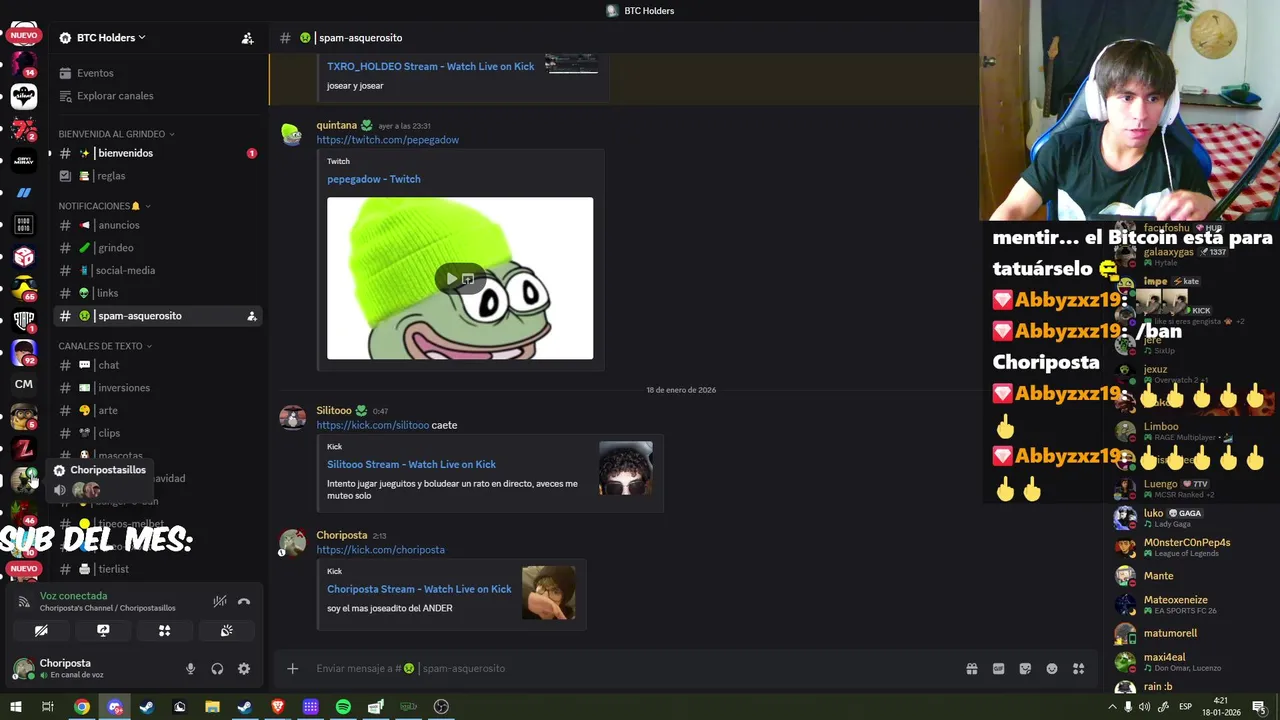The width and height of the screenshot is (1280, 720).
Task: Open the kick.com/silitooo link
Action: point(373,425)
